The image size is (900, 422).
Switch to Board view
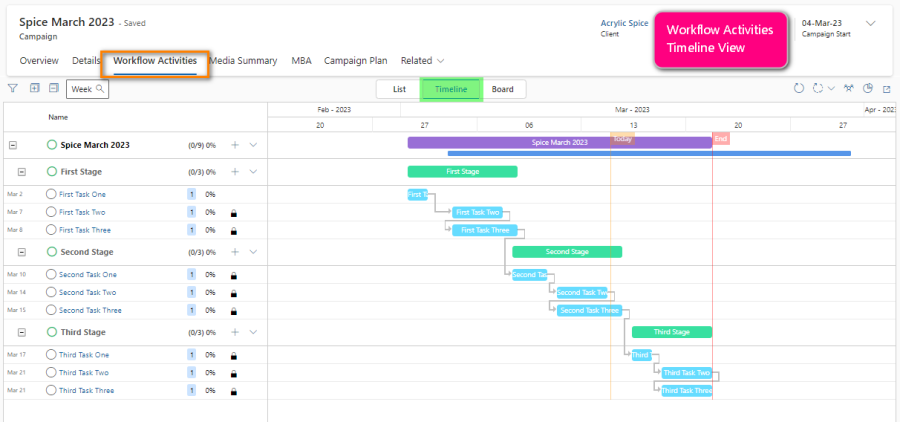tap(502, 89)
